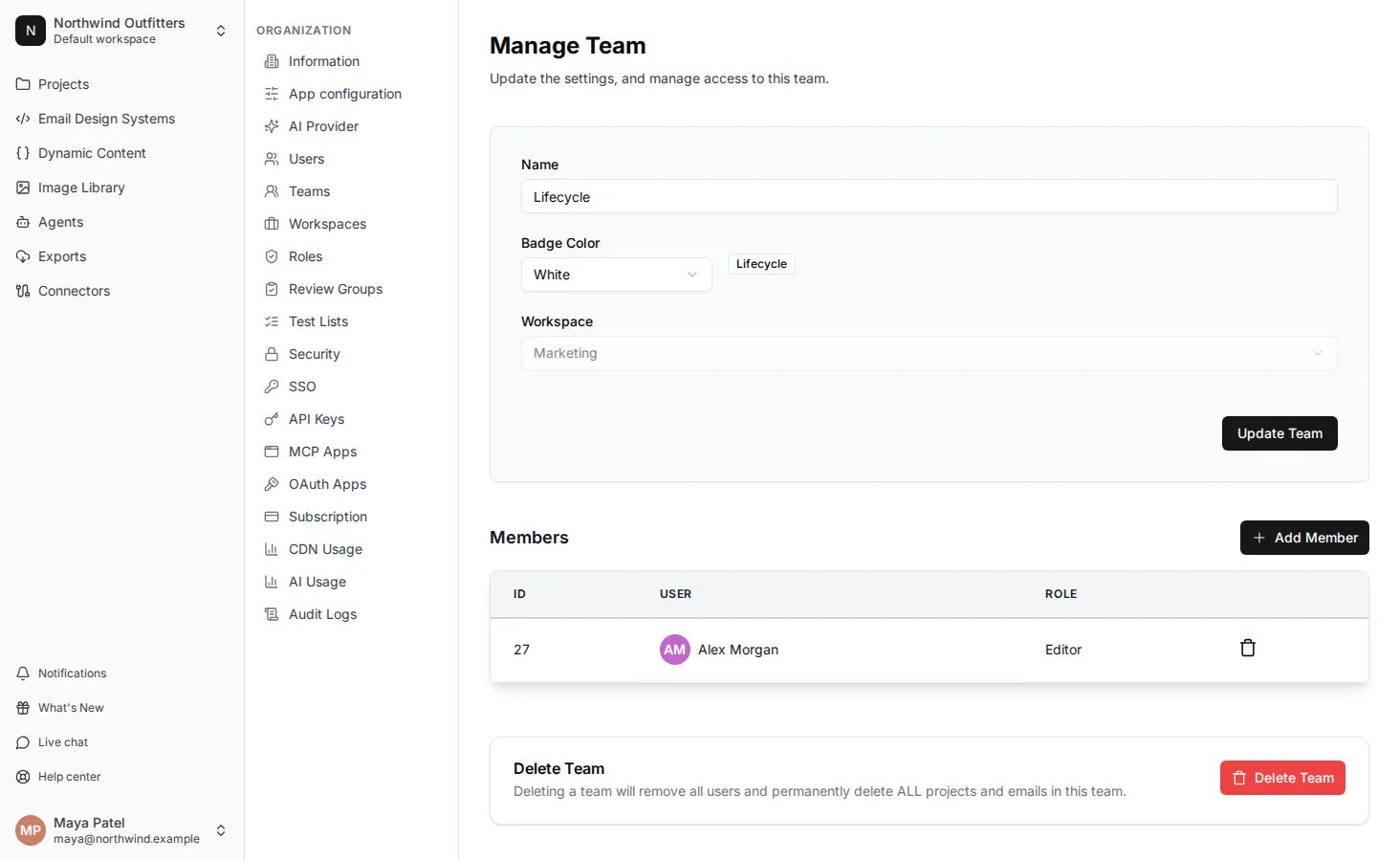Click the Alex Morgan AM avatar

(675, 650)
